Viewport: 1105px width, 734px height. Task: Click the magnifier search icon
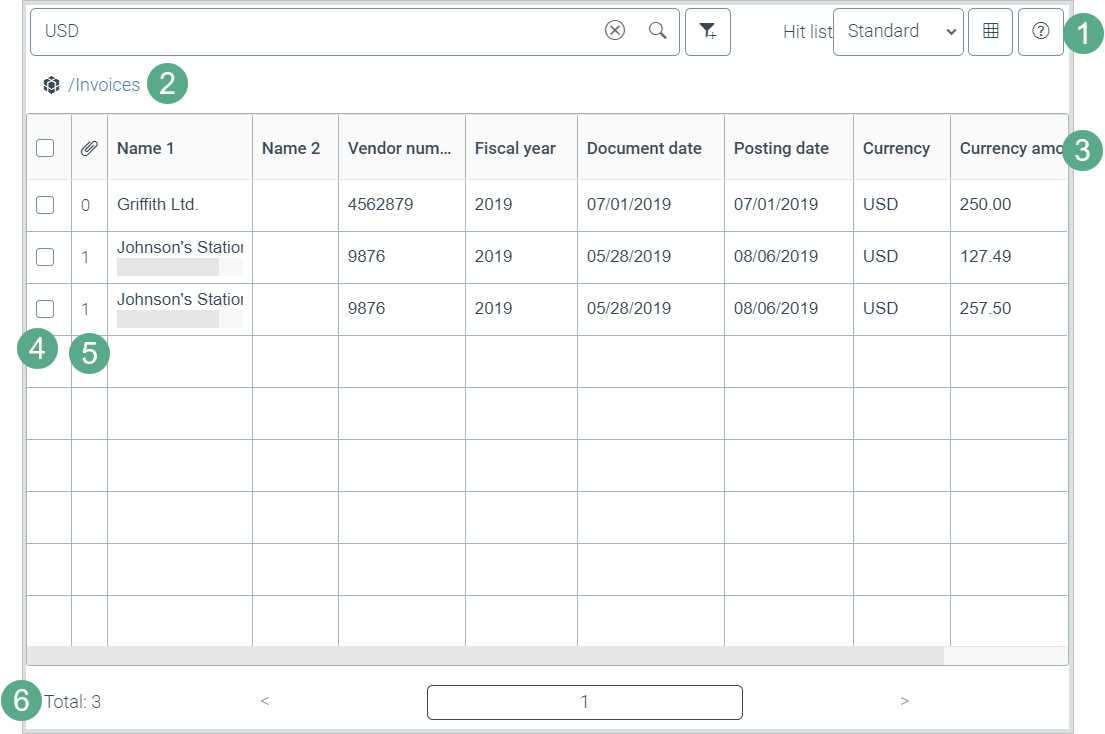click(x=657, y=31)
